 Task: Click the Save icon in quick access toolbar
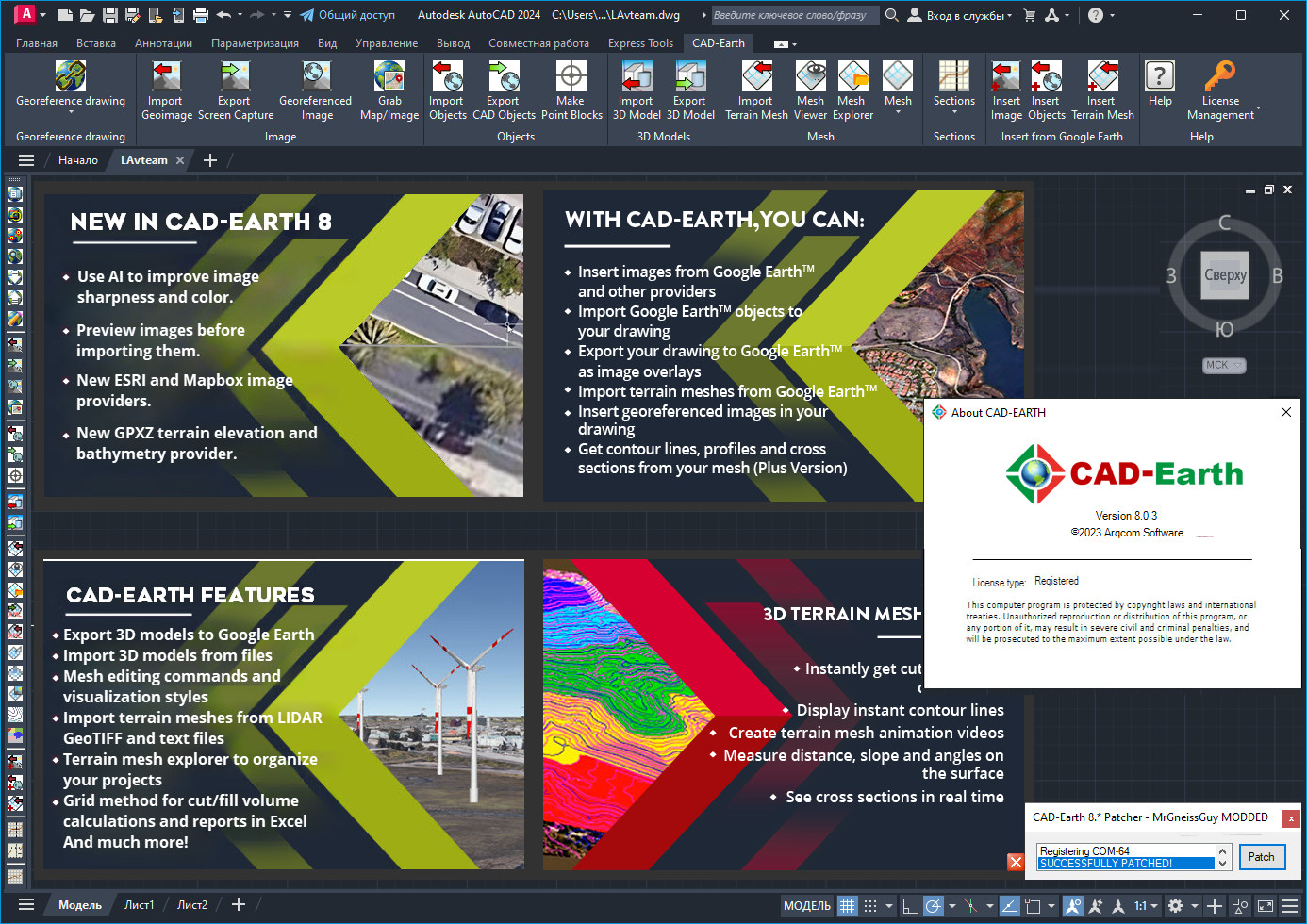coord(110,15)
